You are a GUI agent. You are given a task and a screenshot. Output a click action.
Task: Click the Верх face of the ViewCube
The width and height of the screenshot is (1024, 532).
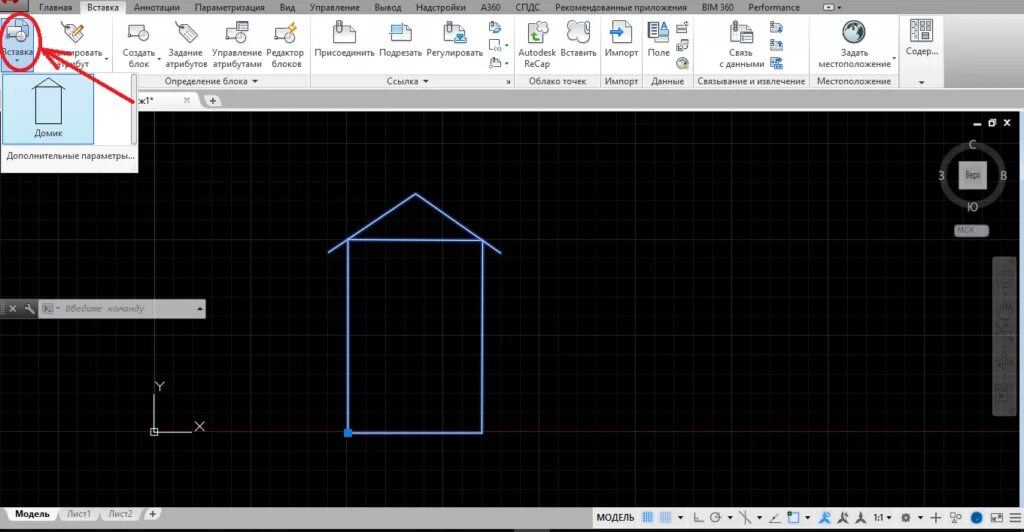[x=972, y=175]
